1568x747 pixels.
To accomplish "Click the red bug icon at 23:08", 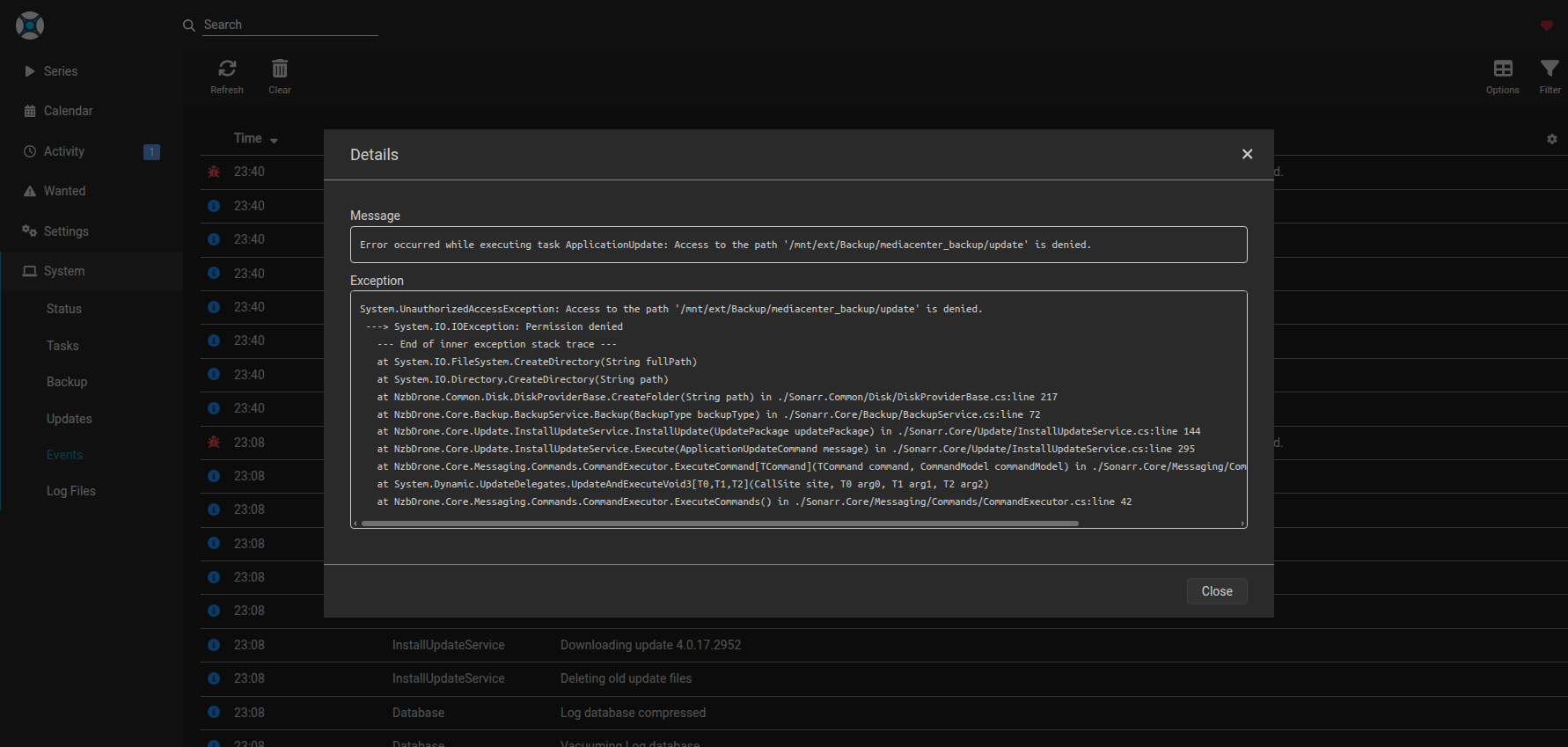I will point(214,443).
